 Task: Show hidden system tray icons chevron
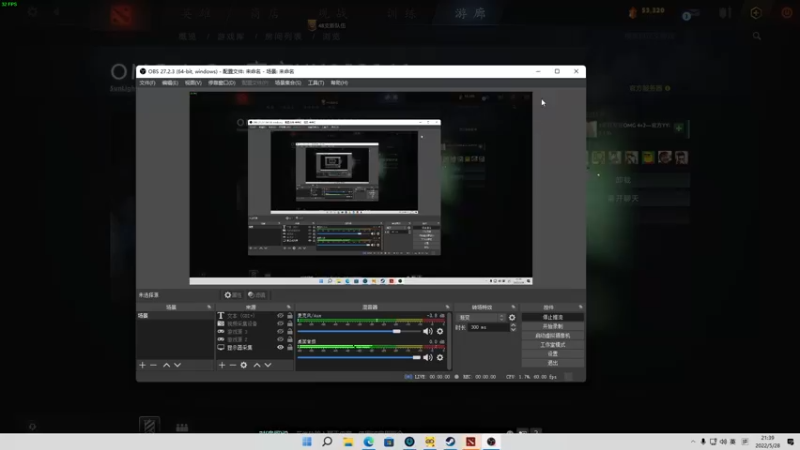692,442
